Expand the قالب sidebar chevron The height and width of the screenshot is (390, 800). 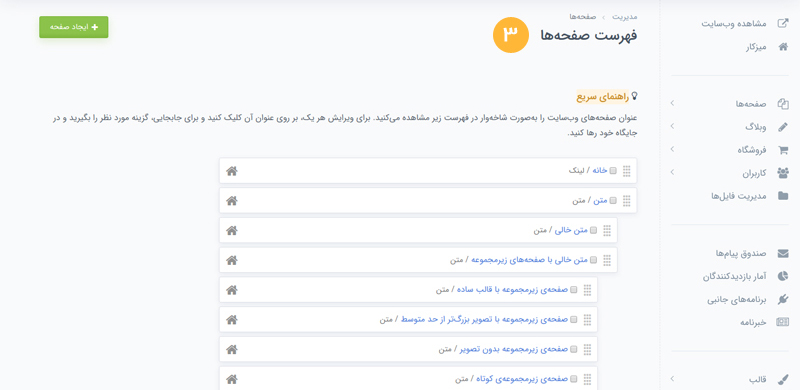point(672,379)
